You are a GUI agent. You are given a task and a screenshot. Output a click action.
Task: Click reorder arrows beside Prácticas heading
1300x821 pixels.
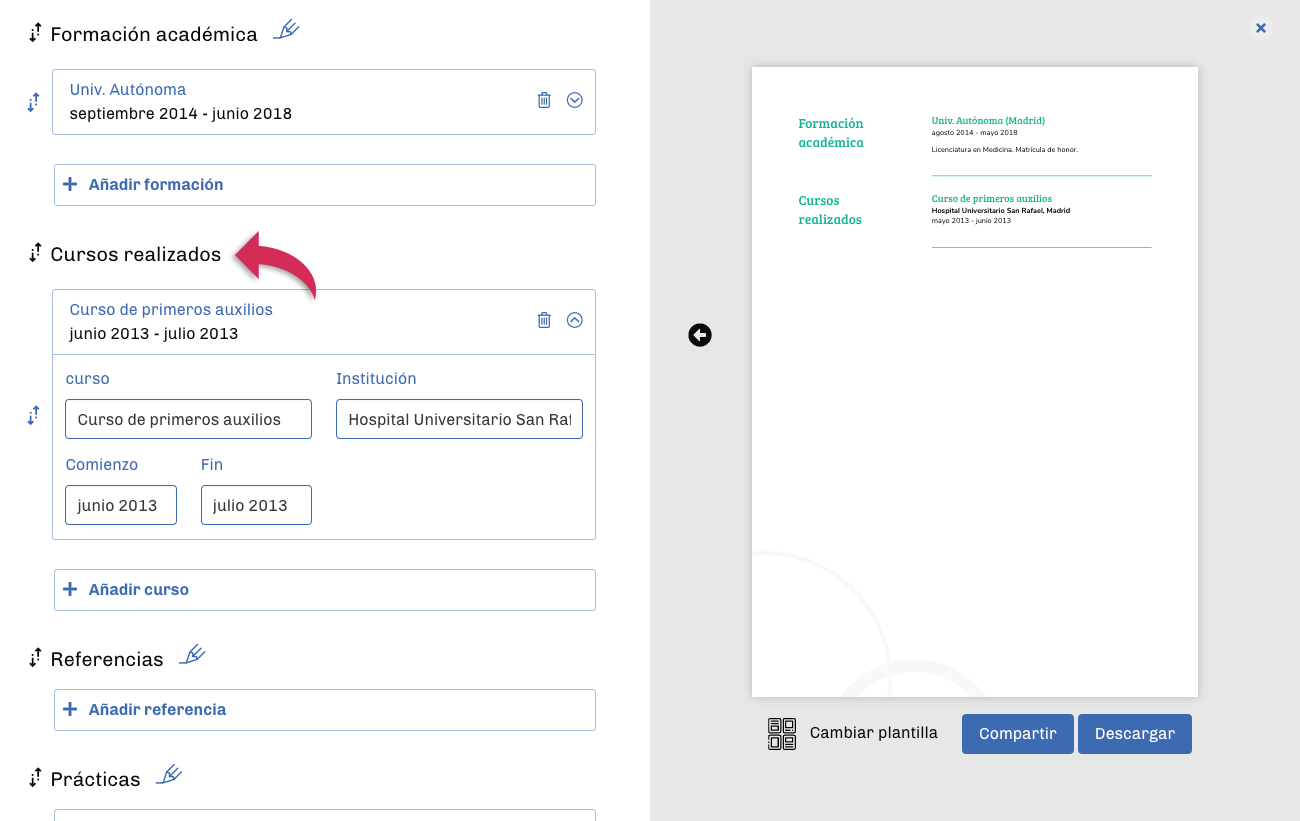coord(35,778)
